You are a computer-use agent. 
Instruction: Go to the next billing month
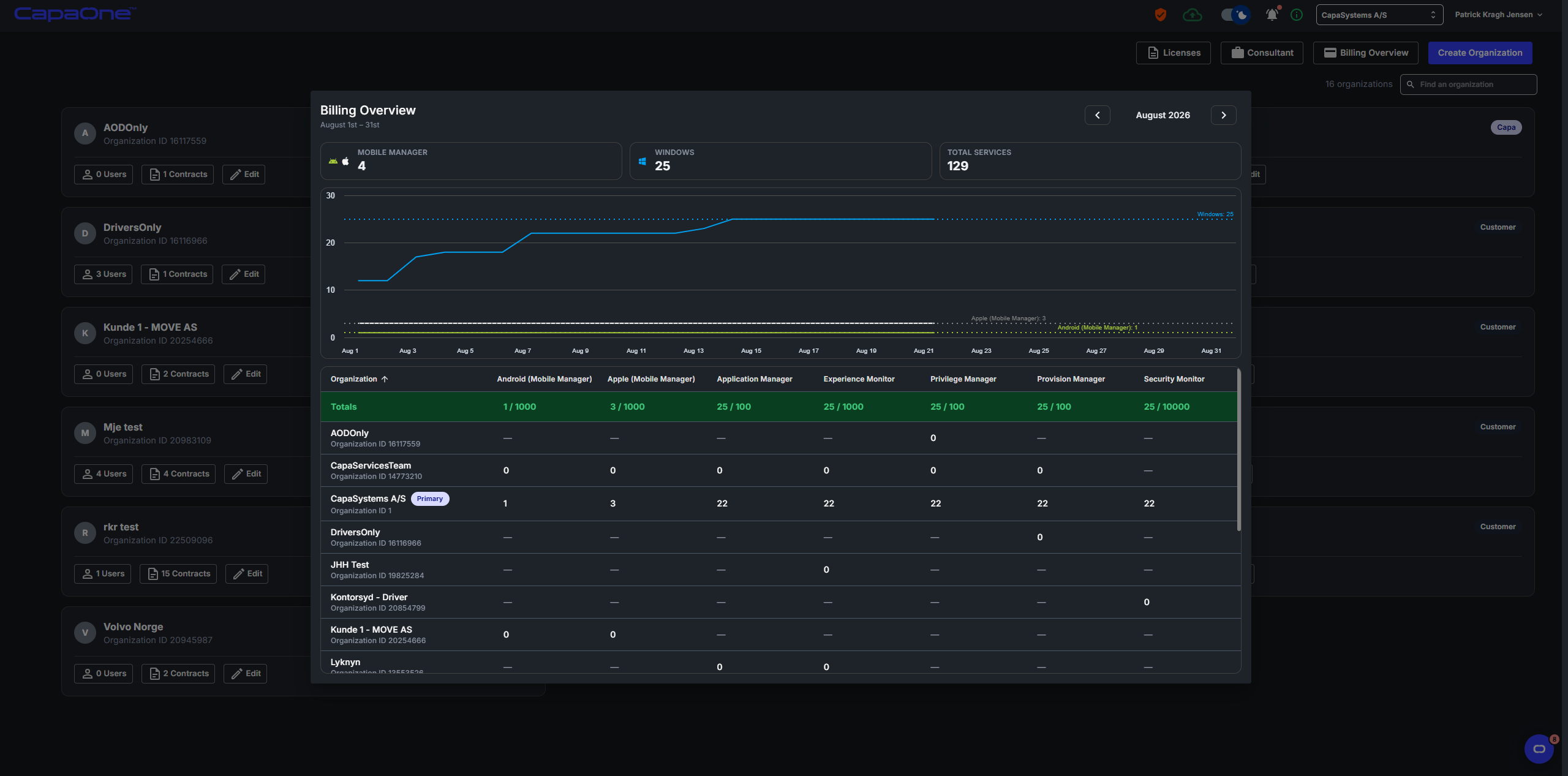click(1223, 115)
